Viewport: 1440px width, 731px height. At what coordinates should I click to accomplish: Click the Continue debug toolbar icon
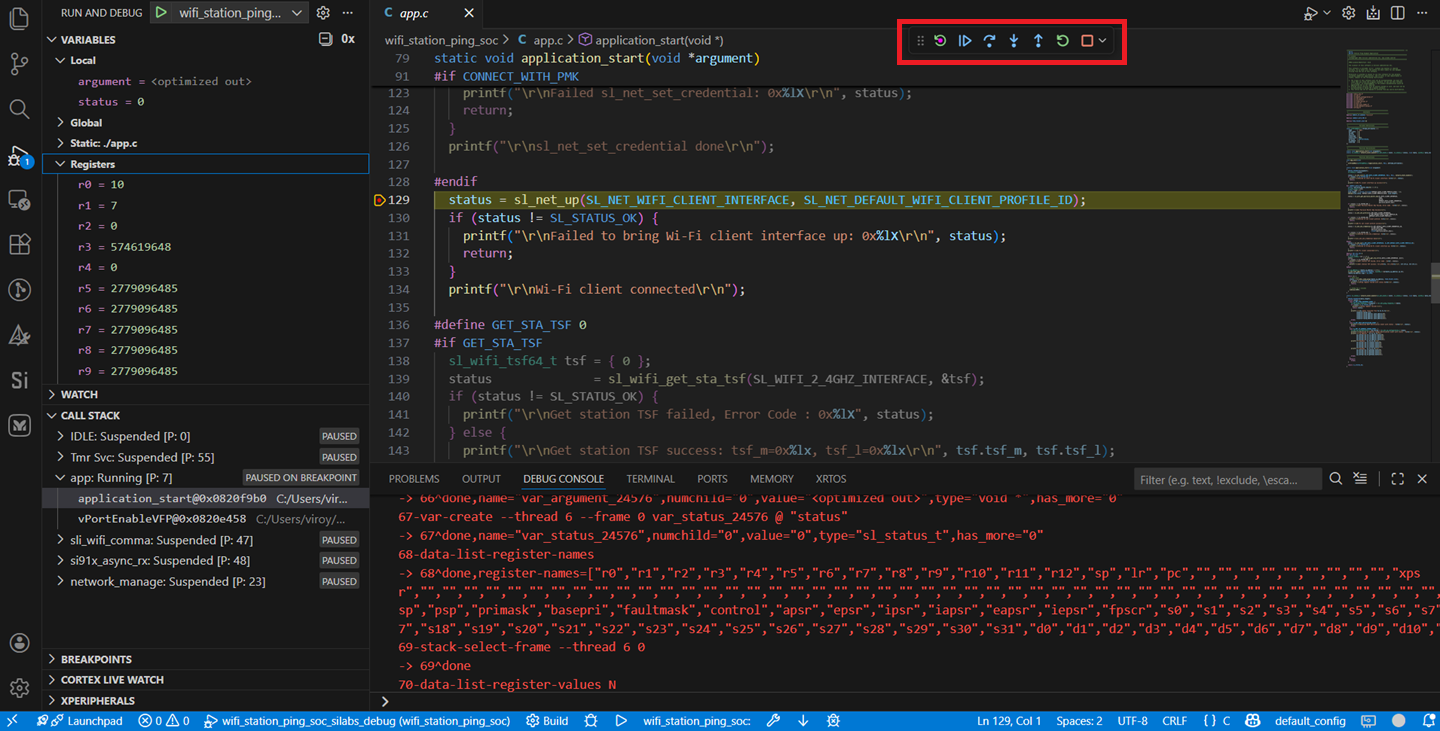(964, 40)
